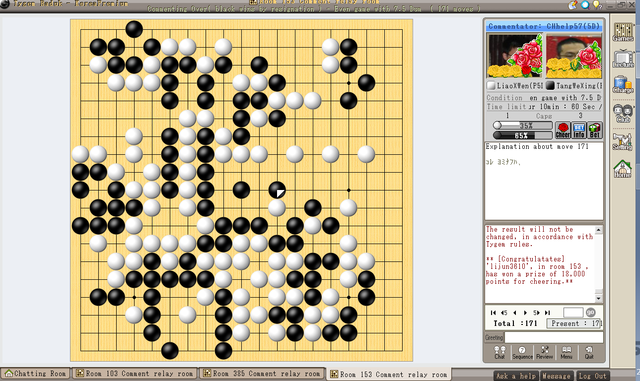The width and height of the screenshot is (640, 381).
Task: Click the black stone on the board's top edge
Action: pyautogui.click(x=134, y=29)
